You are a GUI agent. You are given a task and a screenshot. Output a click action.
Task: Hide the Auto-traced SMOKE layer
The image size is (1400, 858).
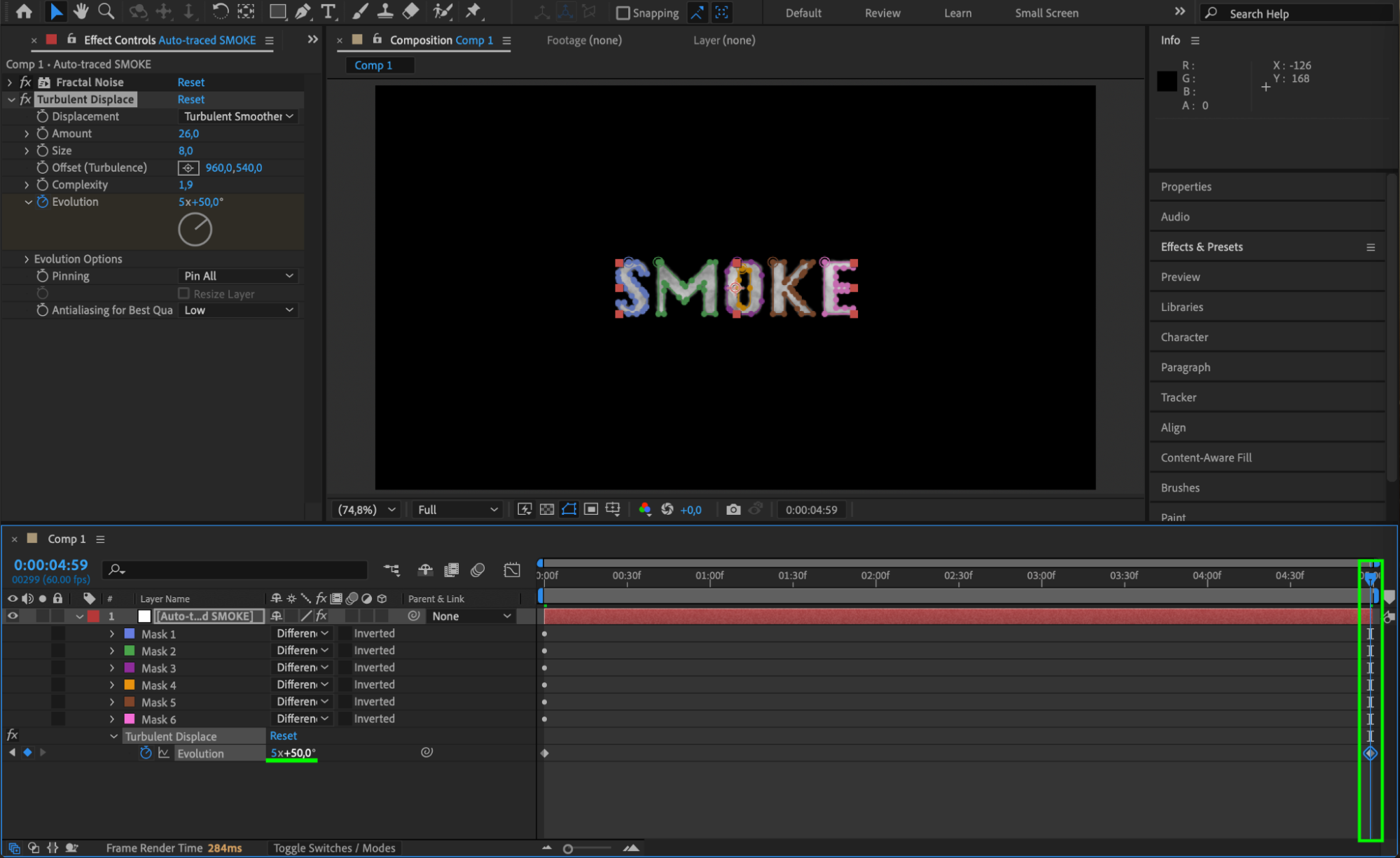[13, 616]
